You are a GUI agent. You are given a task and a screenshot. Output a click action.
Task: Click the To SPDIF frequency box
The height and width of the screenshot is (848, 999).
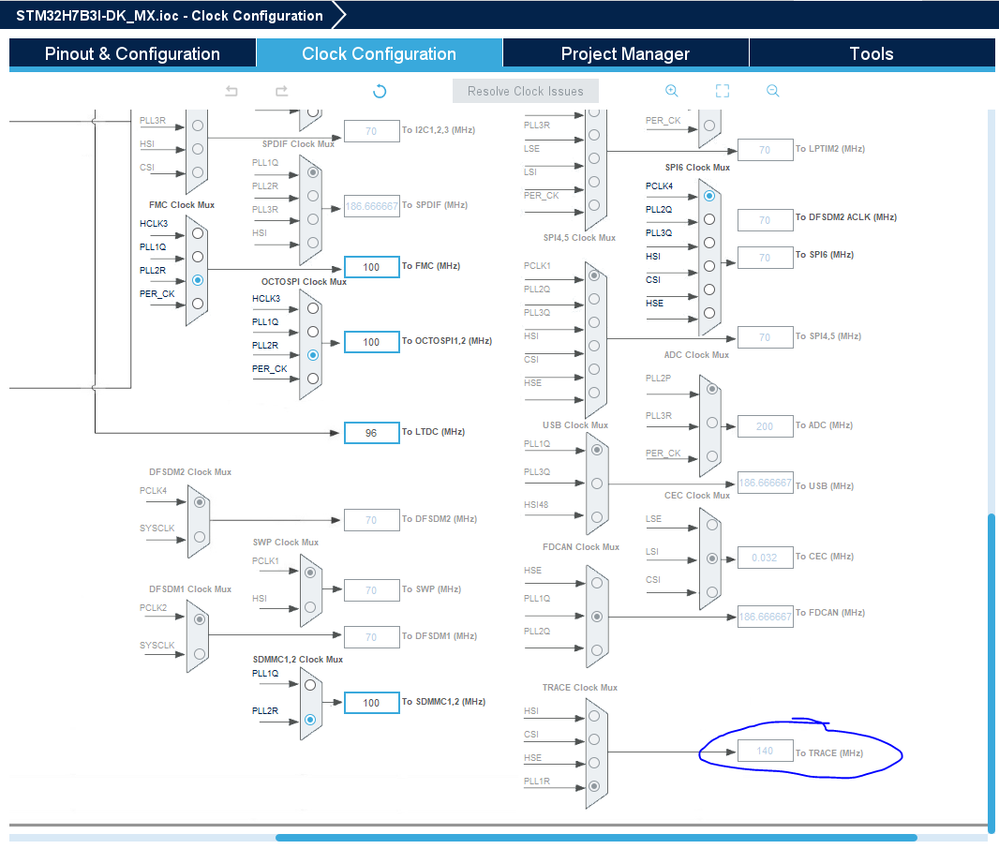click(x=371, y=206)
